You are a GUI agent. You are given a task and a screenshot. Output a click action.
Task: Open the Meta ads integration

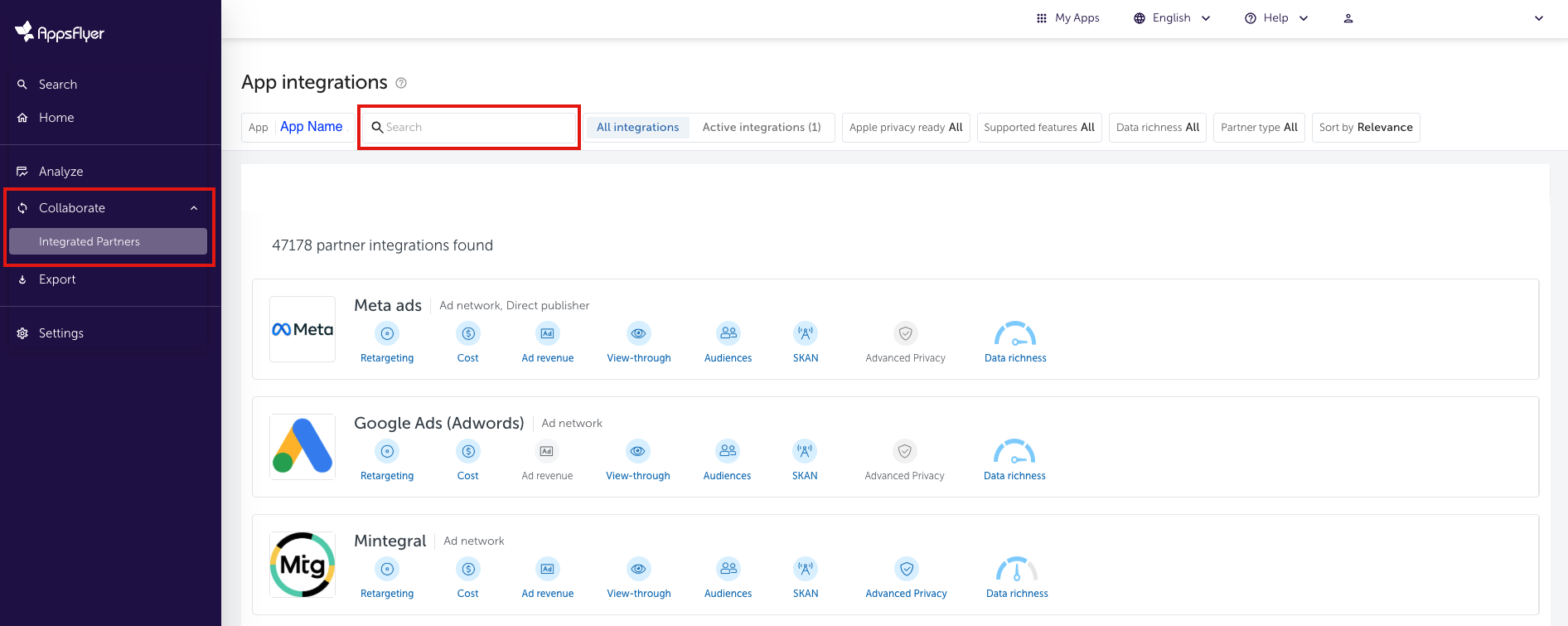[x=388, y=305]
